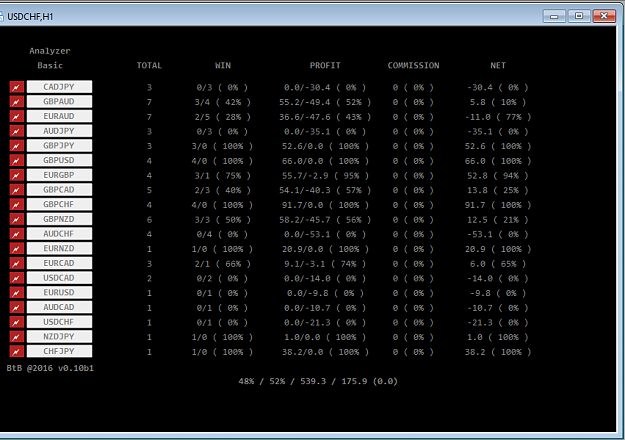The width and height of the screenshot is (625, 440).
Task: Select the GBPJPY symbol button
Action: point(59,146)
